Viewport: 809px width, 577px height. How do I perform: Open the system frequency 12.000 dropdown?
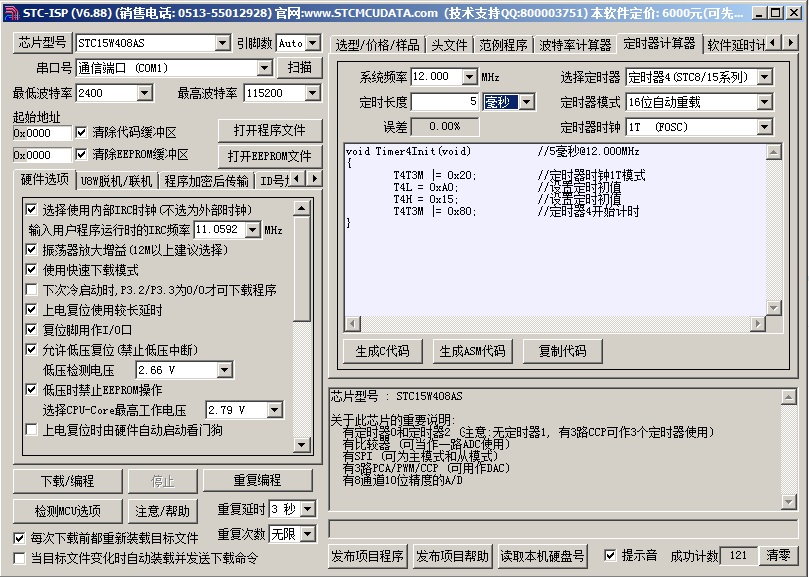tap(469, 77)
